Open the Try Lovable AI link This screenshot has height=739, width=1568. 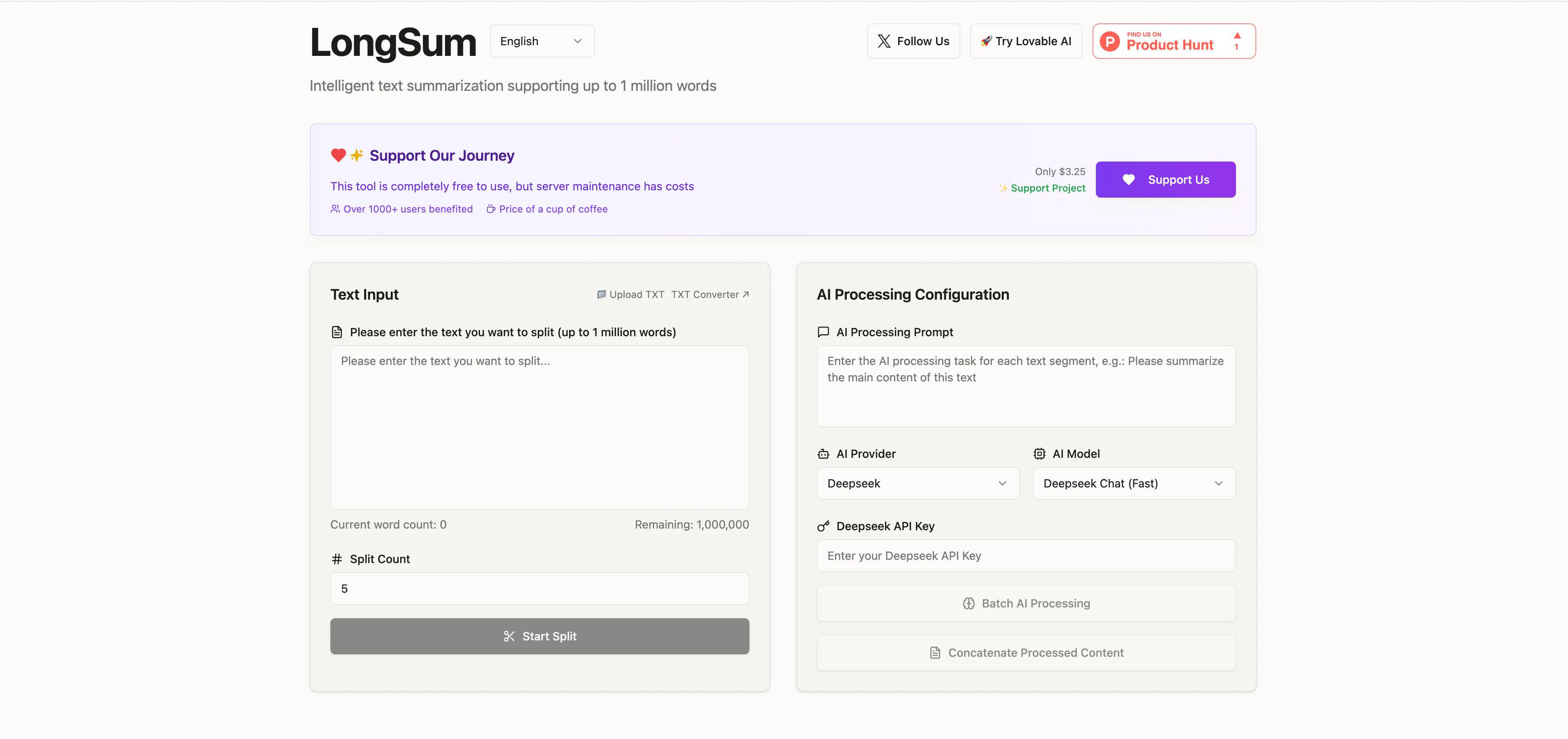(x=1026, y=42)
